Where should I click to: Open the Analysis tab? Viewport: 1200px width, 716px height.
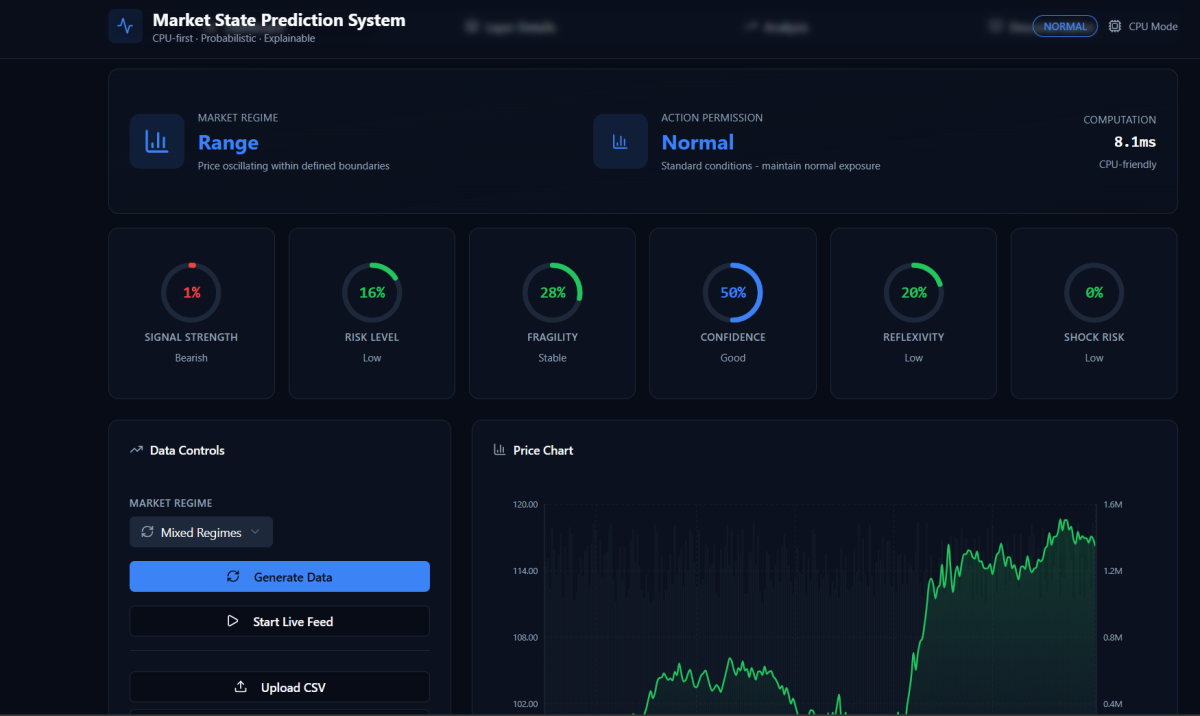778,28
